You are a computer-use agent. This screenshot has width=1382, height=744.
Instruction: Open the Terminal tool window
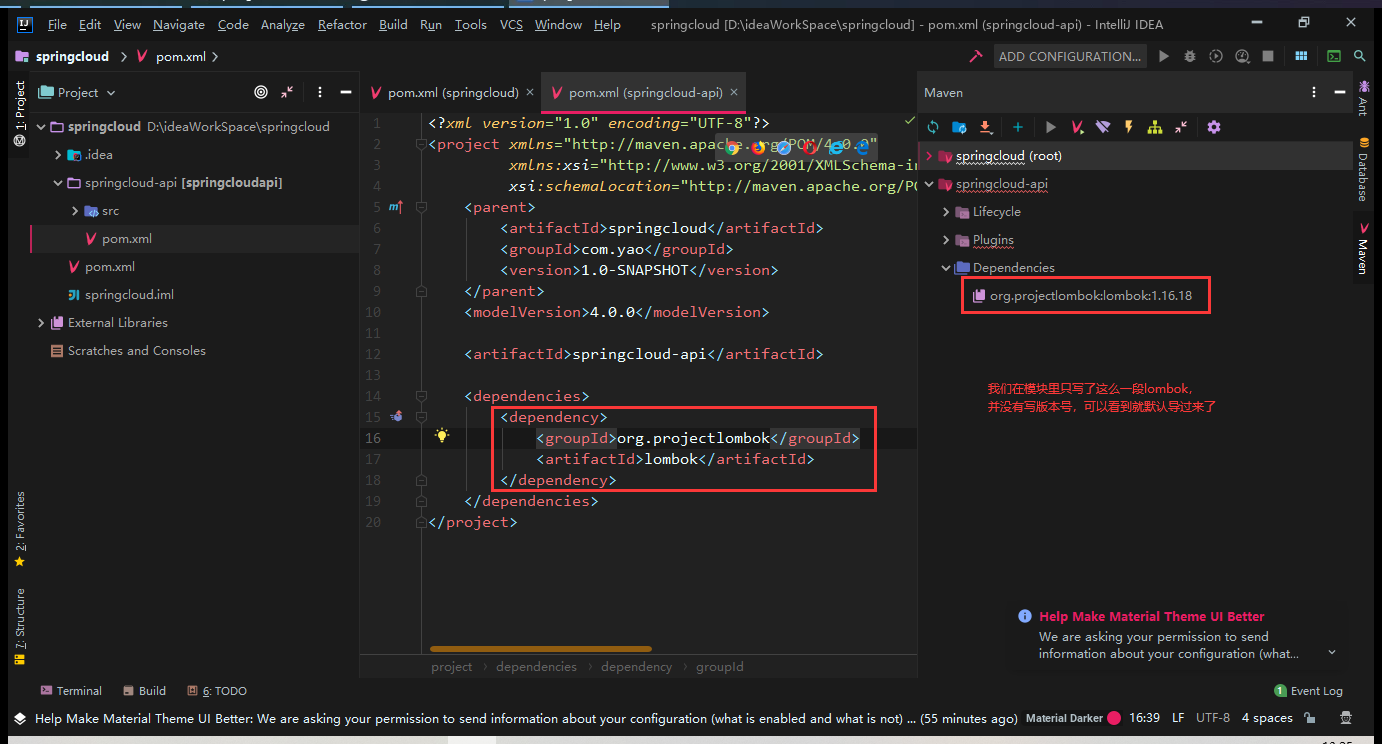[70, 691]
